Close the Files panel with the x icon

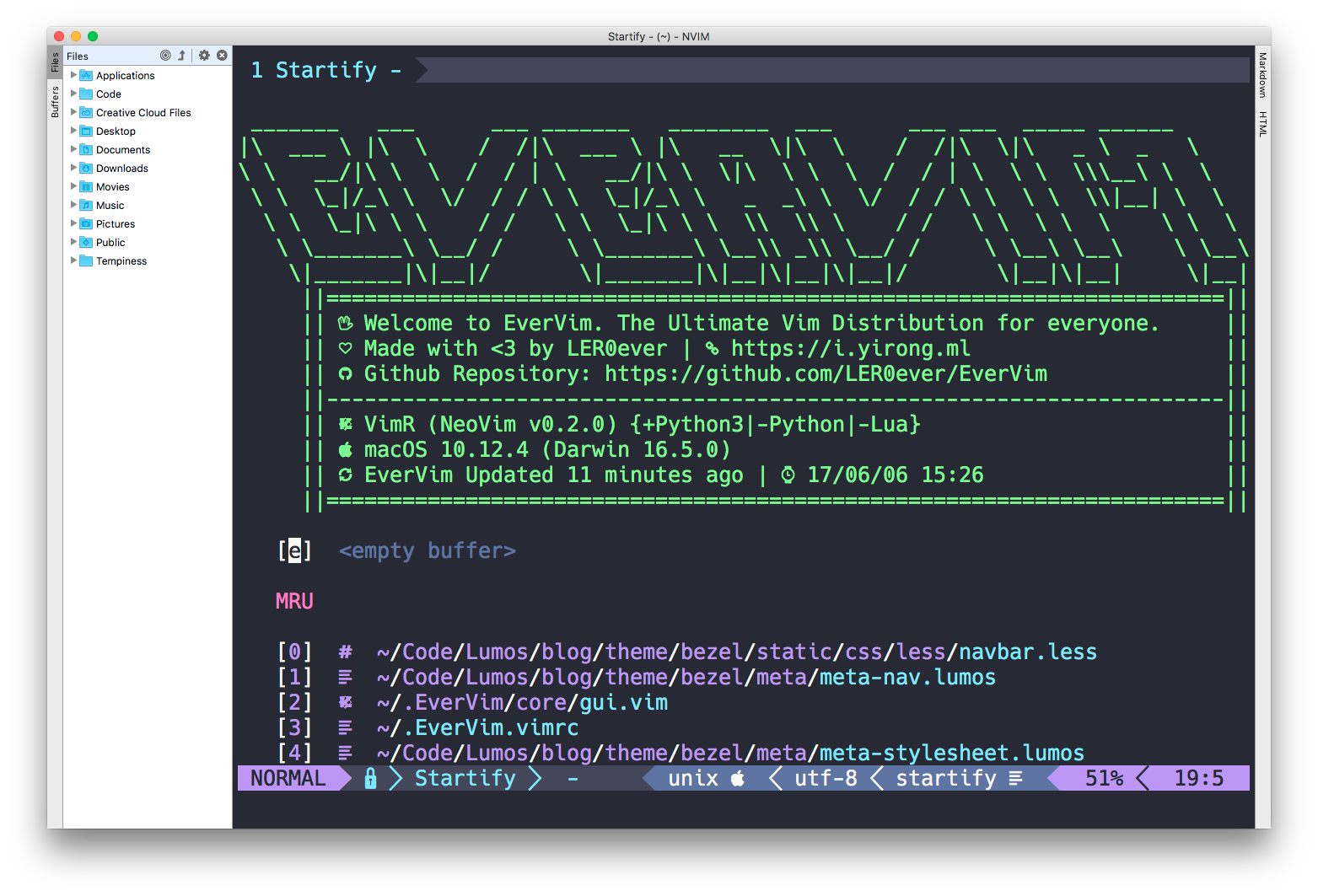pyautogui.click(x=222, y=56)
